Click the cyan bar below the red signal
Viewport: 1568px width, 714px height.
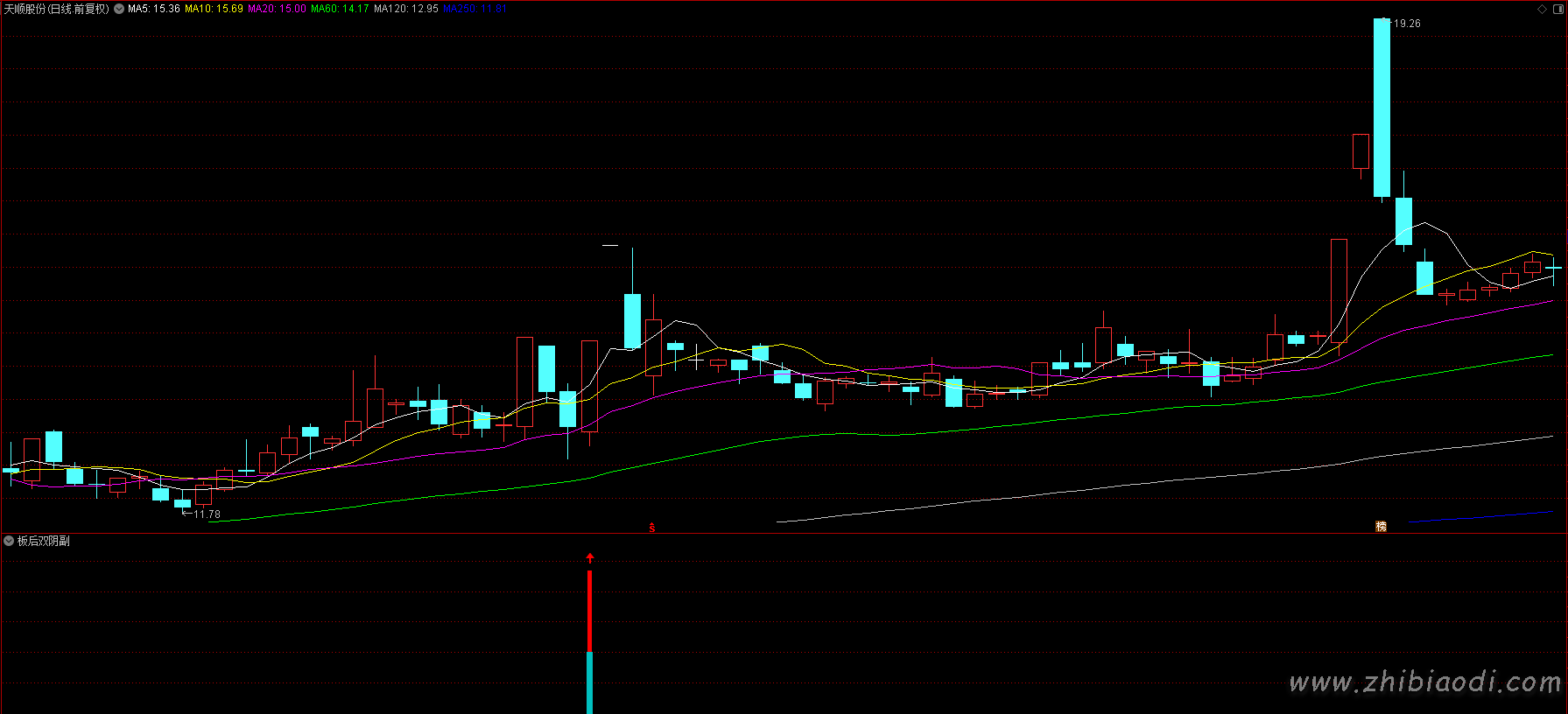point(589,682)
